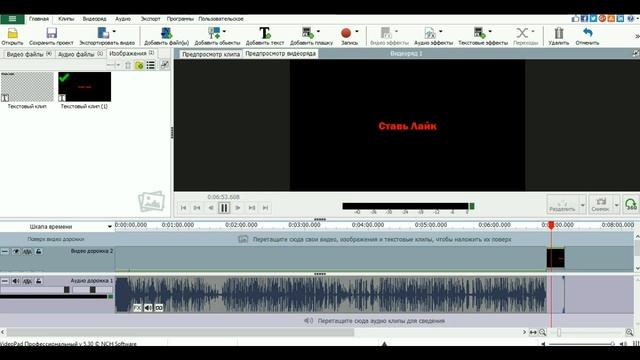Expand Экспортировать видео dropdown arrow
The image size is (640, 360).
click(114, 31)
